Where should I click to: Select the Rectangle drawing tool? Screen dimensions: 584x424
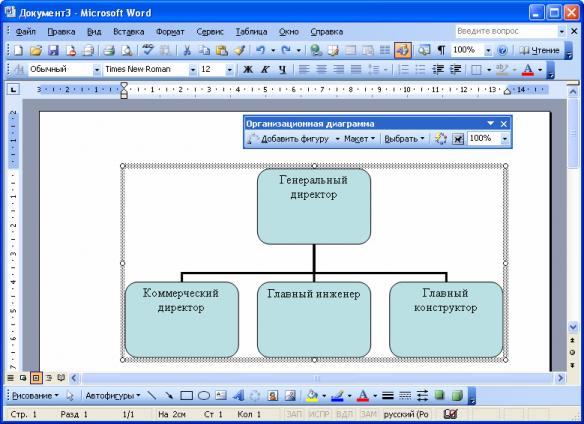tap(187, 395)
